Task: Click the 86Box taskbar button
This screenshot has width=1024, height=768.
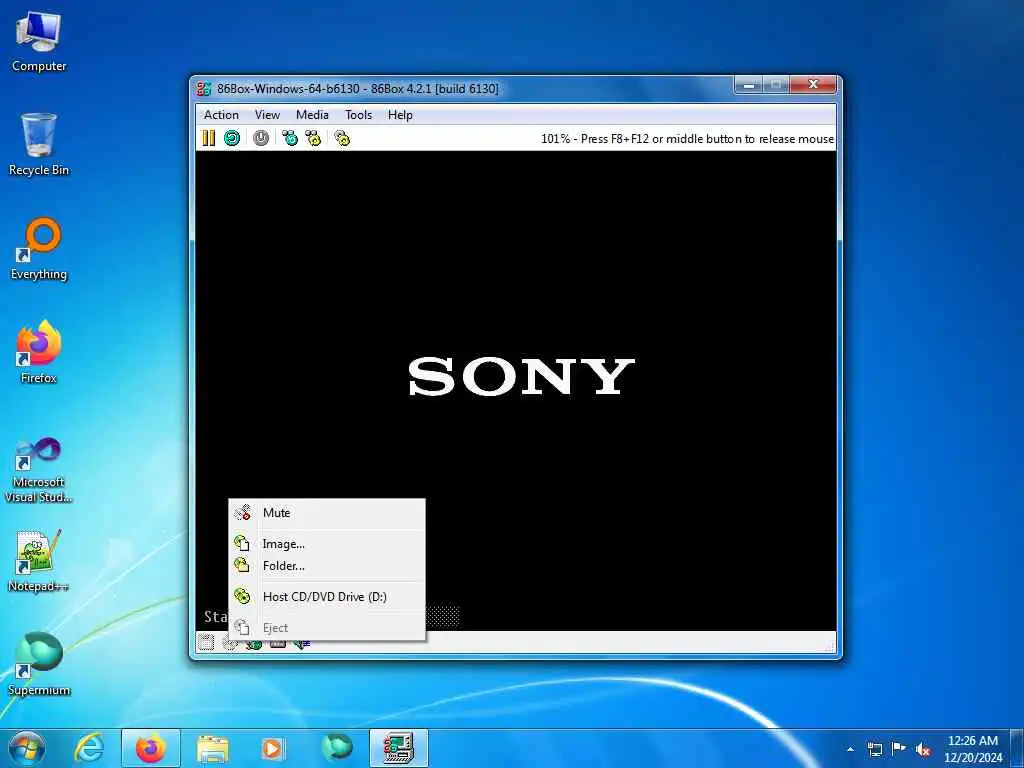Action: [x=399, y=748]
